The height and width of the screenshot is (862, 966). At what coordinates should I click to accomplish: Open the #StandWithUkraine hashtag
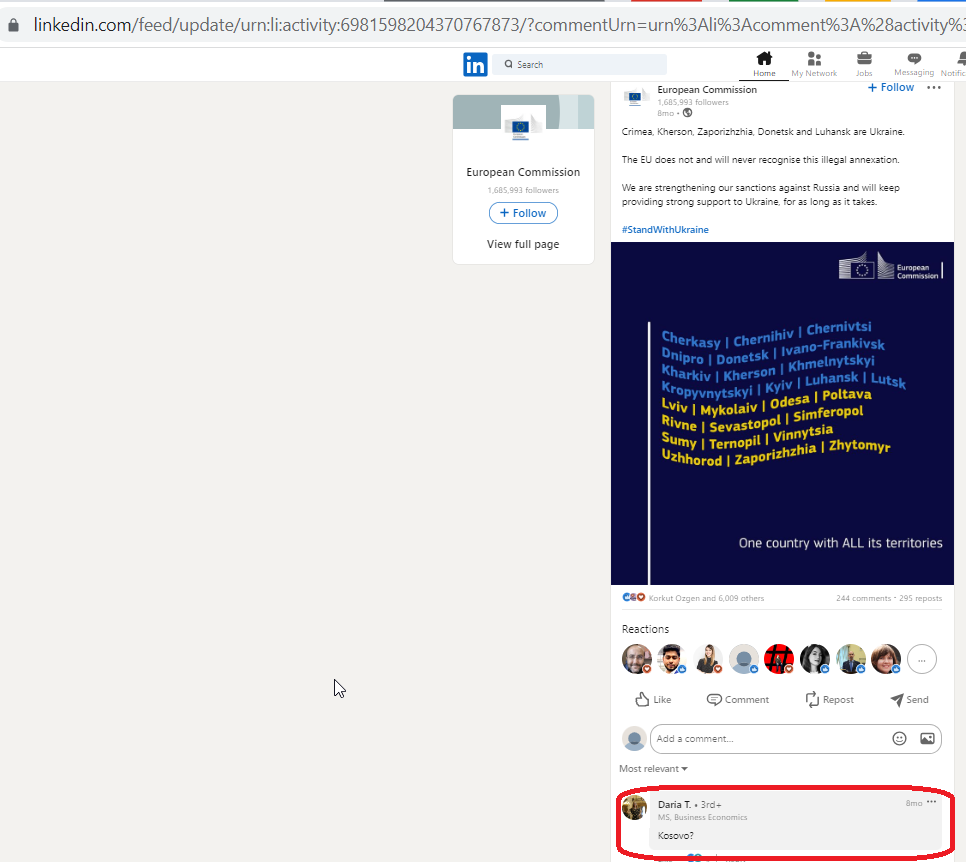665,229
